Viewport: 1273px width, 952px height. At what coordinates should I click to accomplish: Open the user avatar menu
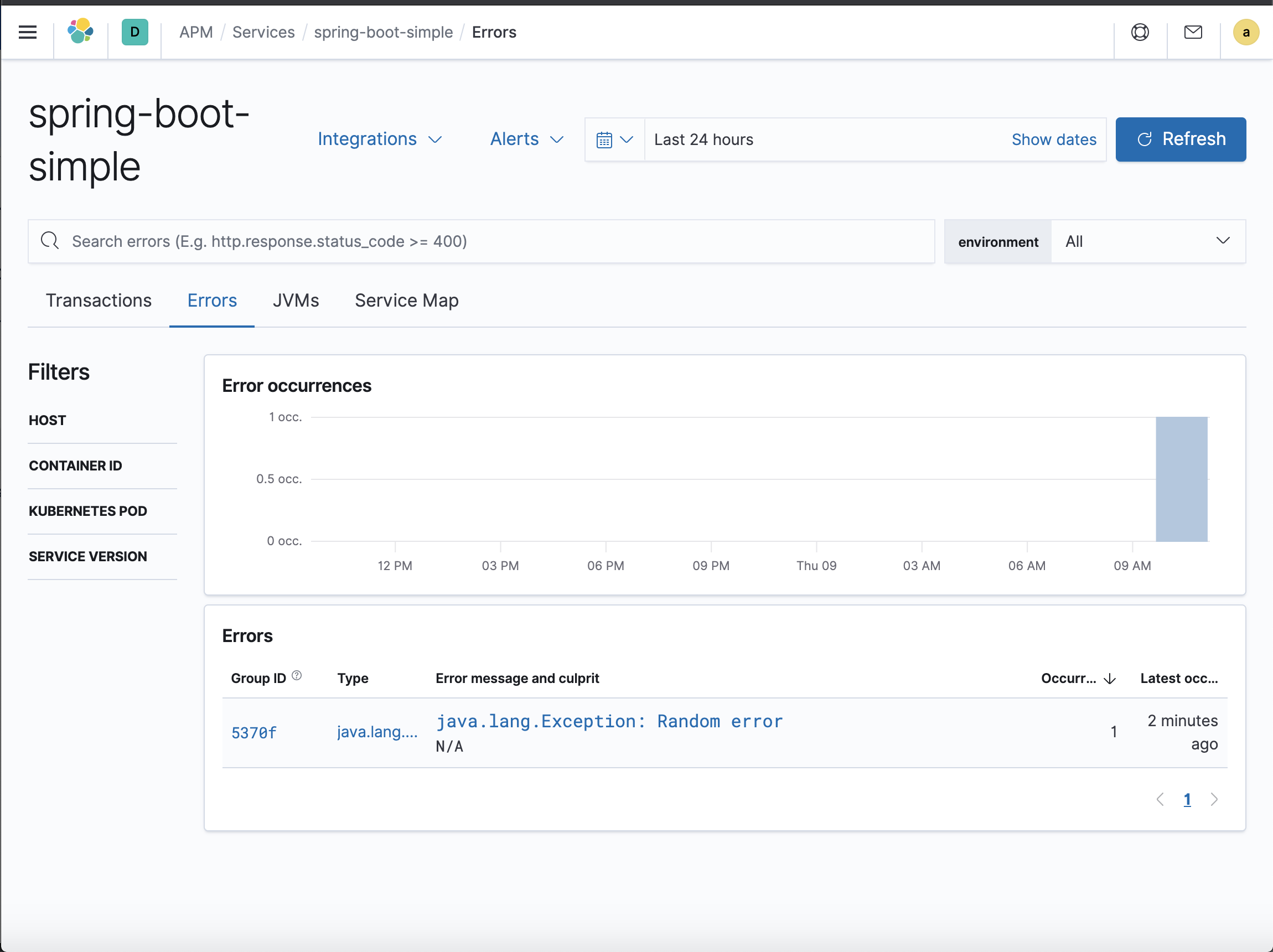point(1246,32)
